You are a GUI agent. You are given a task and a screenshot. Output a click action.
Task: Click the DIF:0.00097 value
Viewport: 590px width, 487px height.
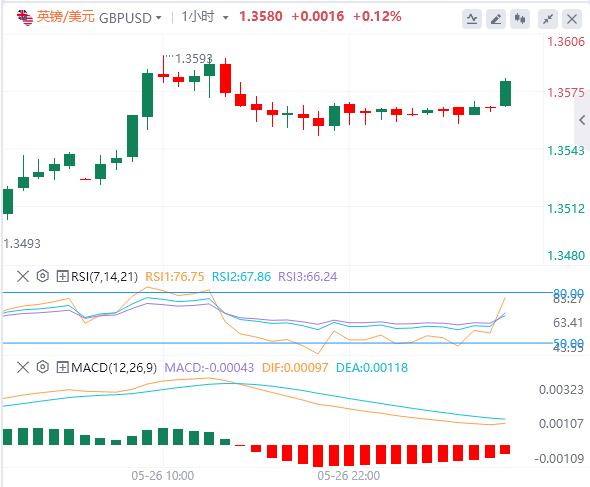pos(295,367)
